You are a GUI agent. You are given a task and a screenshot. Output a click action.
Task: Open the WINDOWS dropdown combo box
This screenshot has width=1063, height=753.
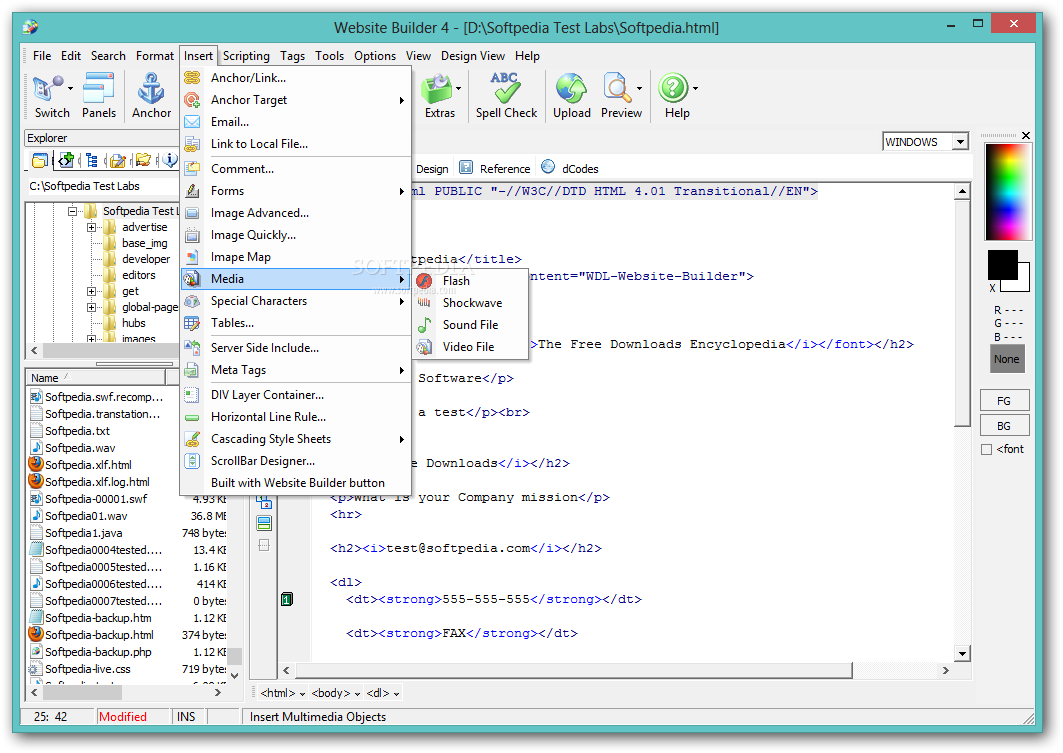point(925,142)
